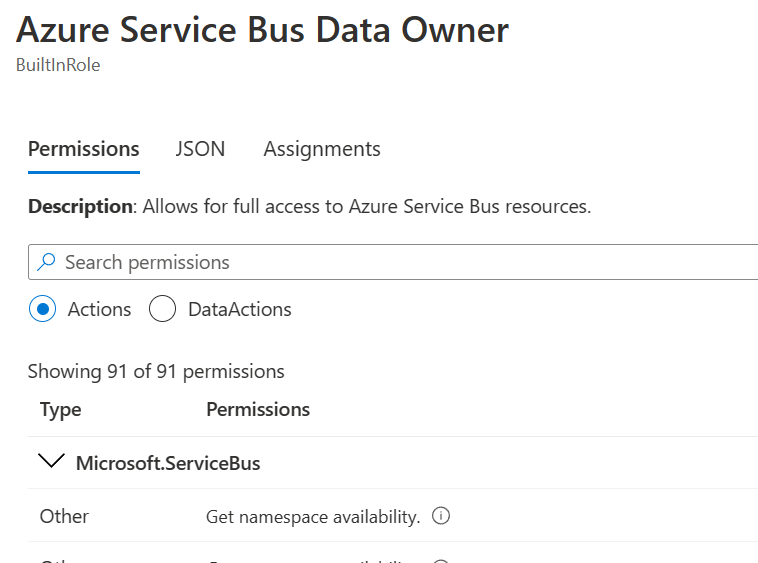This screenshot has height=563, width=758.
Task: Select the Get namespace availability permission text
Action: point(312,517)
